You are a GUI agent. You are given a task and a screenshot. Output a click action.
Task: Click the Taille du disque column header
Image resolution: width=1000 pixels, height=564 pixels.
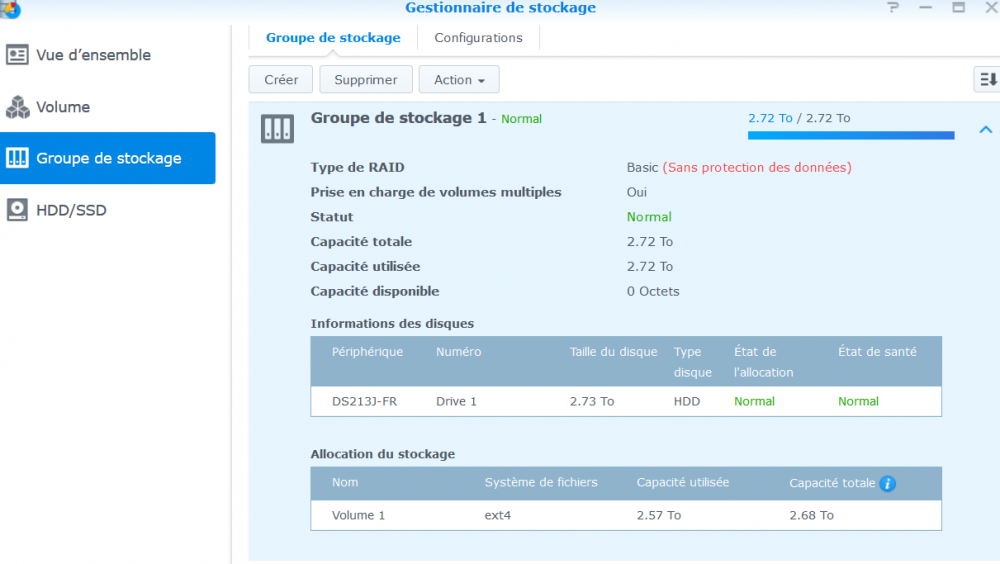(x=614, y=352)
